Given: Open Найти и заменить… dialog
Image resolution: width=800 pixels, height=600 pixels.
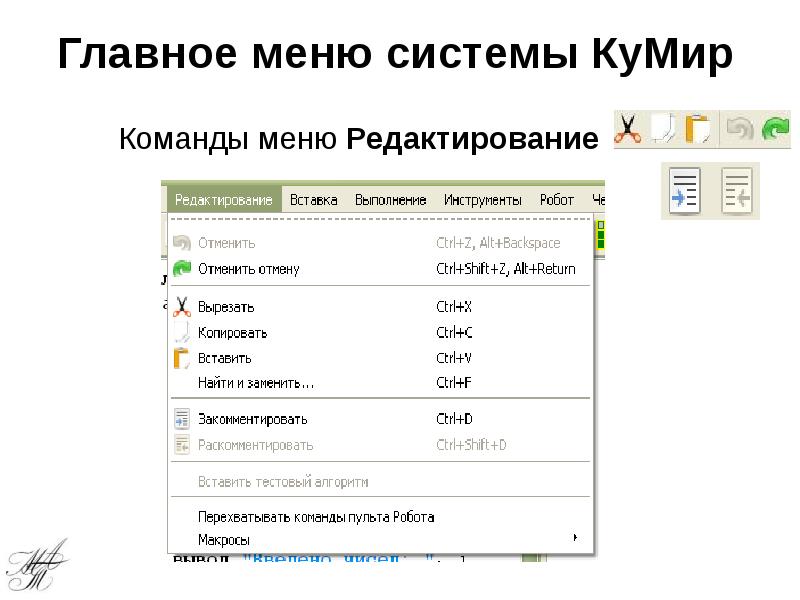Looking at the screenshot, I should click(381, 383).
